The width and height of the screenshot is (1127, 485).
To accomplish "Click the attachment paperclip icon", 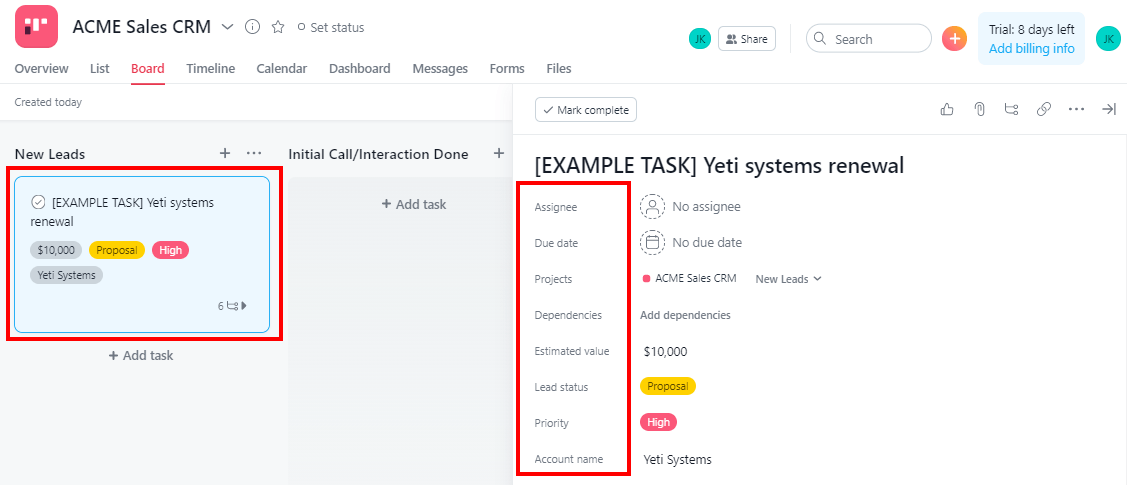I will (x=978, y=109).
